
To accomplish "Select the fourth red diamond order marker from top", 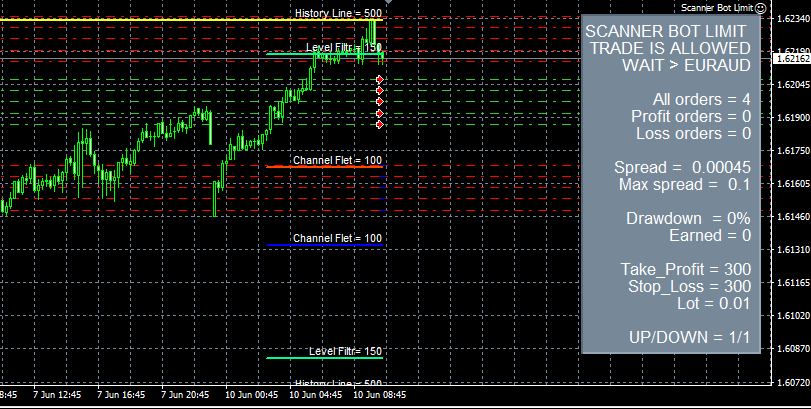I will [x=379, y=114].
